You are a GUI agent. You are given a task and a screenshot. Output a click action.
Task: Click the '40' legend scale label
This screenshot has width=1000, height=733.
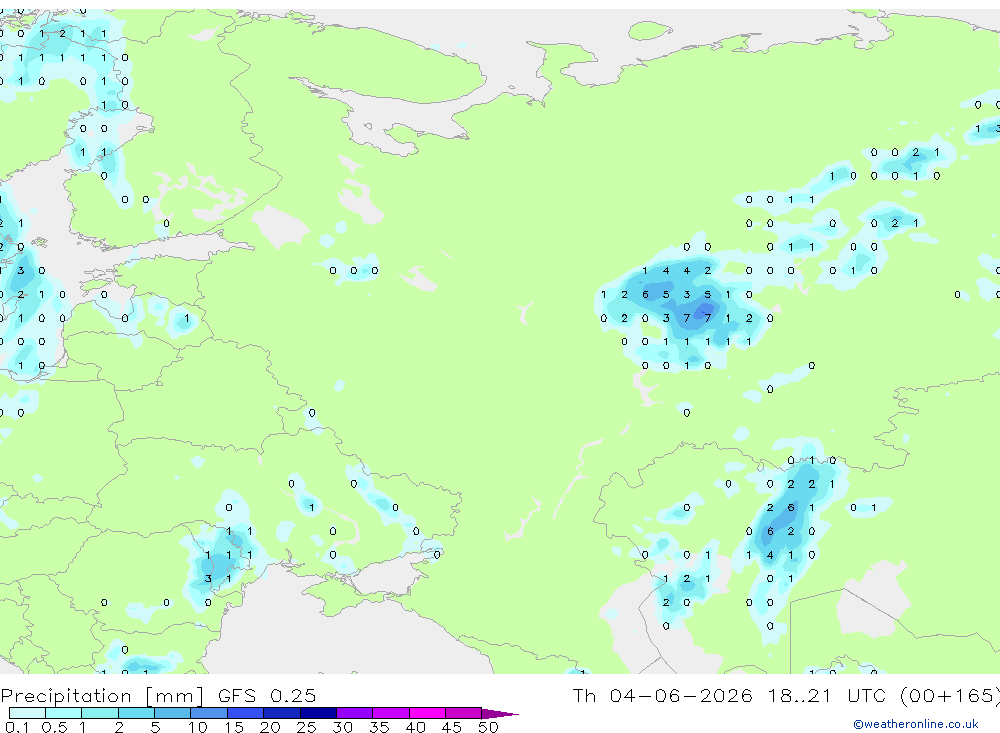pyautogui.click(x=416, y=727)
